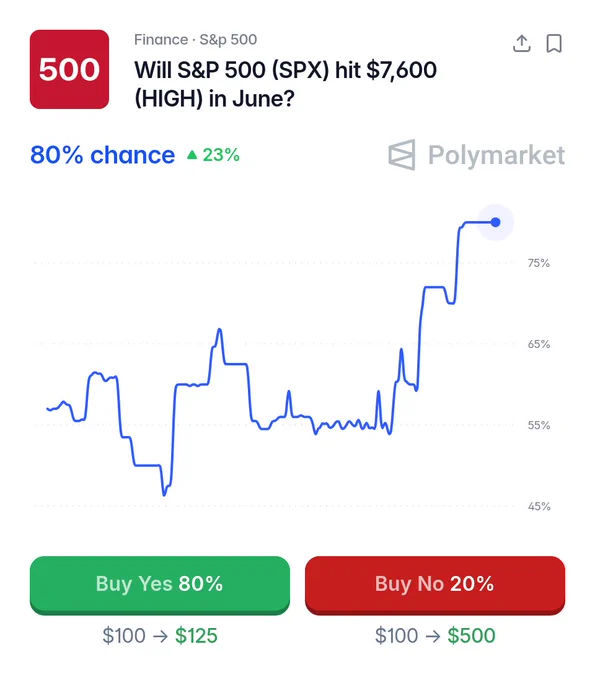This screenshot has width=595, height=680.
Task: Click the 55% axis label
Action: coord(539,425)
